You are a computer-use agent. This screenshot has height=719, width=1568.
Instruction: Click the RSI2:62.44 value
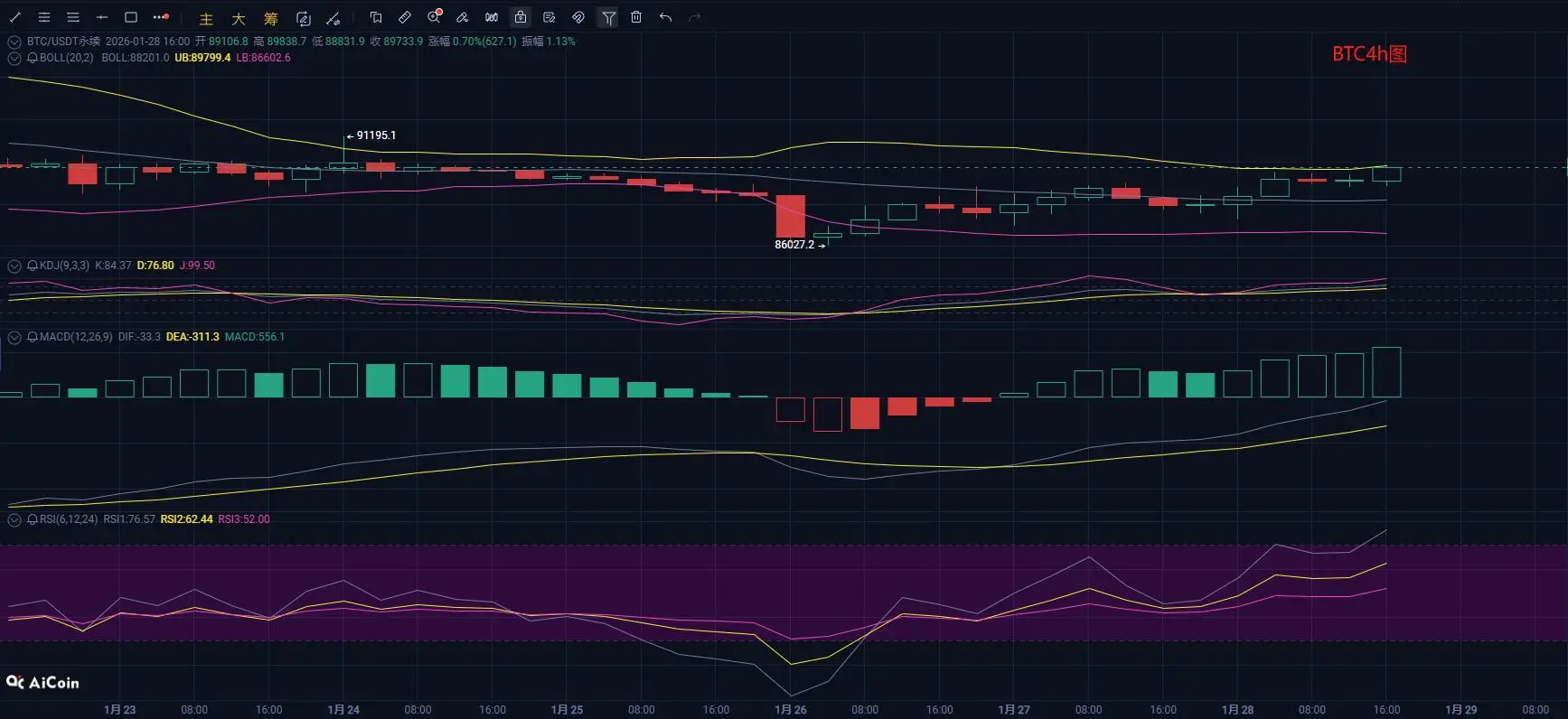[186, 519]
